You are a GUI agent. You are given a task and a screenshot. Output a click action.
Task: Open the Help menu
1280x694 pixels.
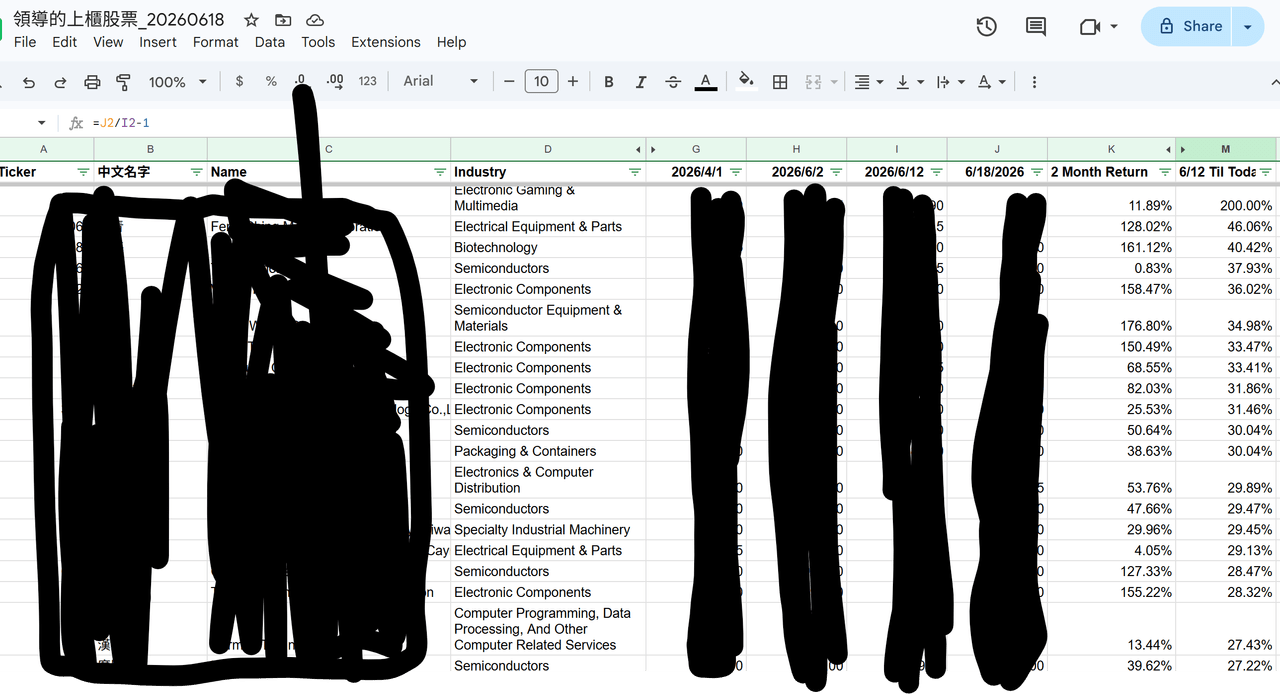point(451,42)
